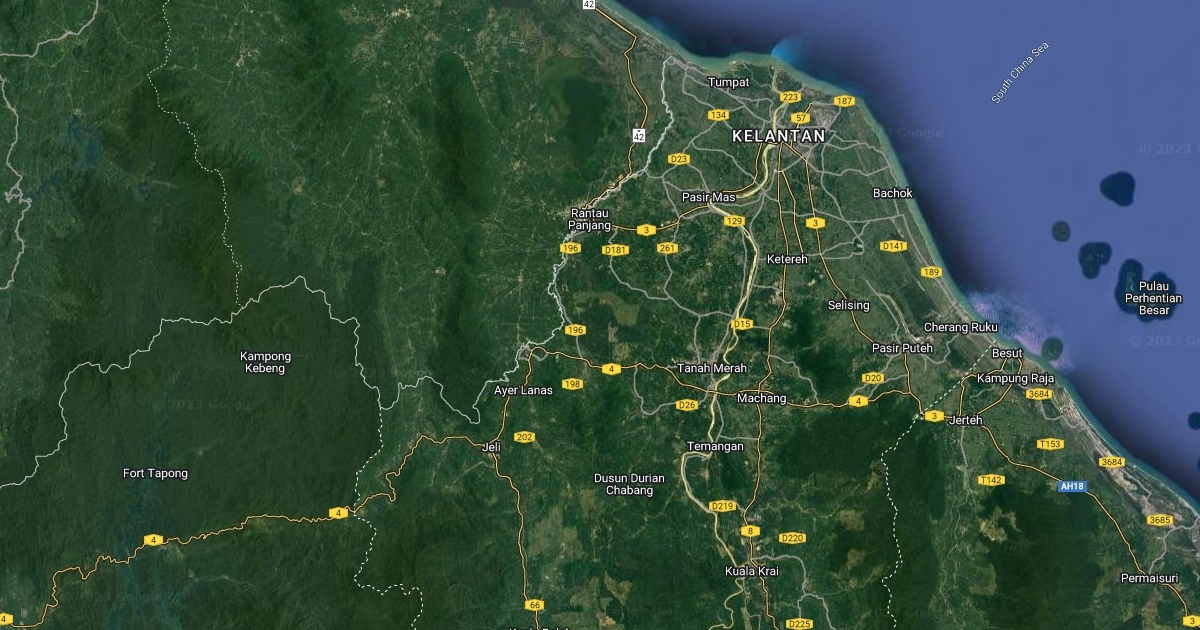
Task: Click the Pasir Mas label
Action: (708, 197)
